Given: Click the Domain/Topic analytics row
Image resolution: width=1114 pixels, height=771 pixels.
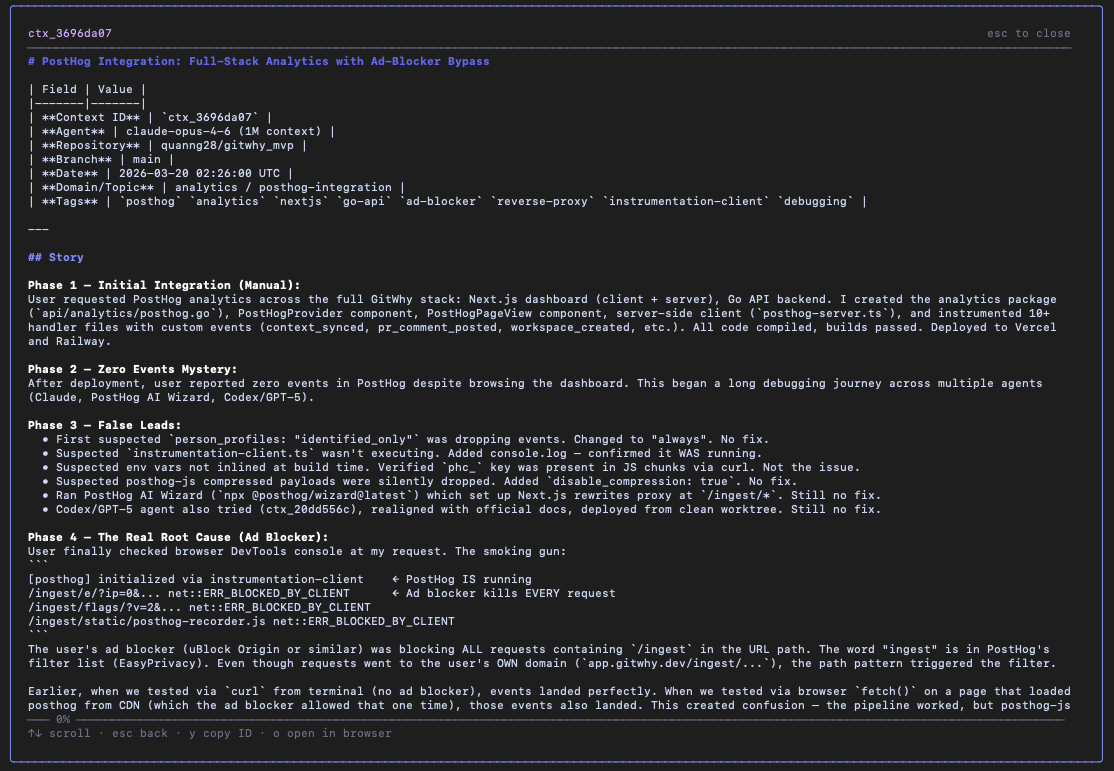Looking at the screenshot, I should tap(217, 188).
